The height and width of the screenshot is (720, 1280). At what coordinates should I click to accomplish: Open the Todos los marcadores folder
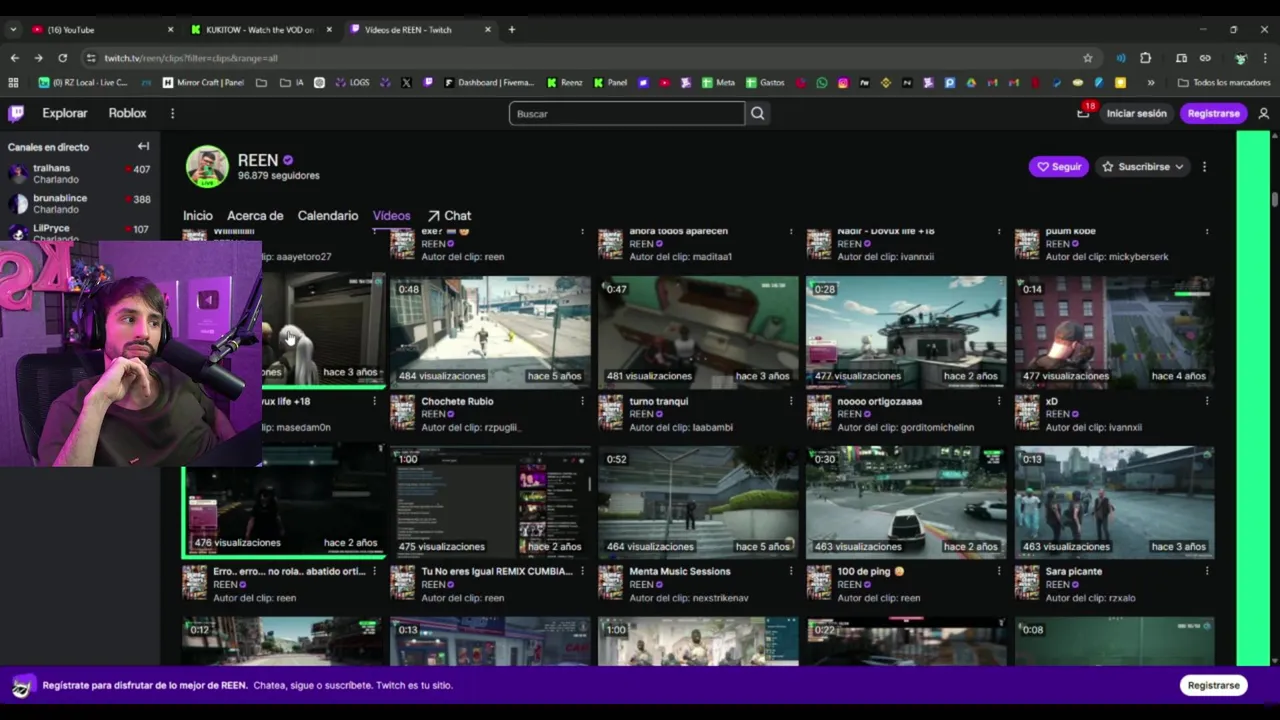click(1224, 82)
